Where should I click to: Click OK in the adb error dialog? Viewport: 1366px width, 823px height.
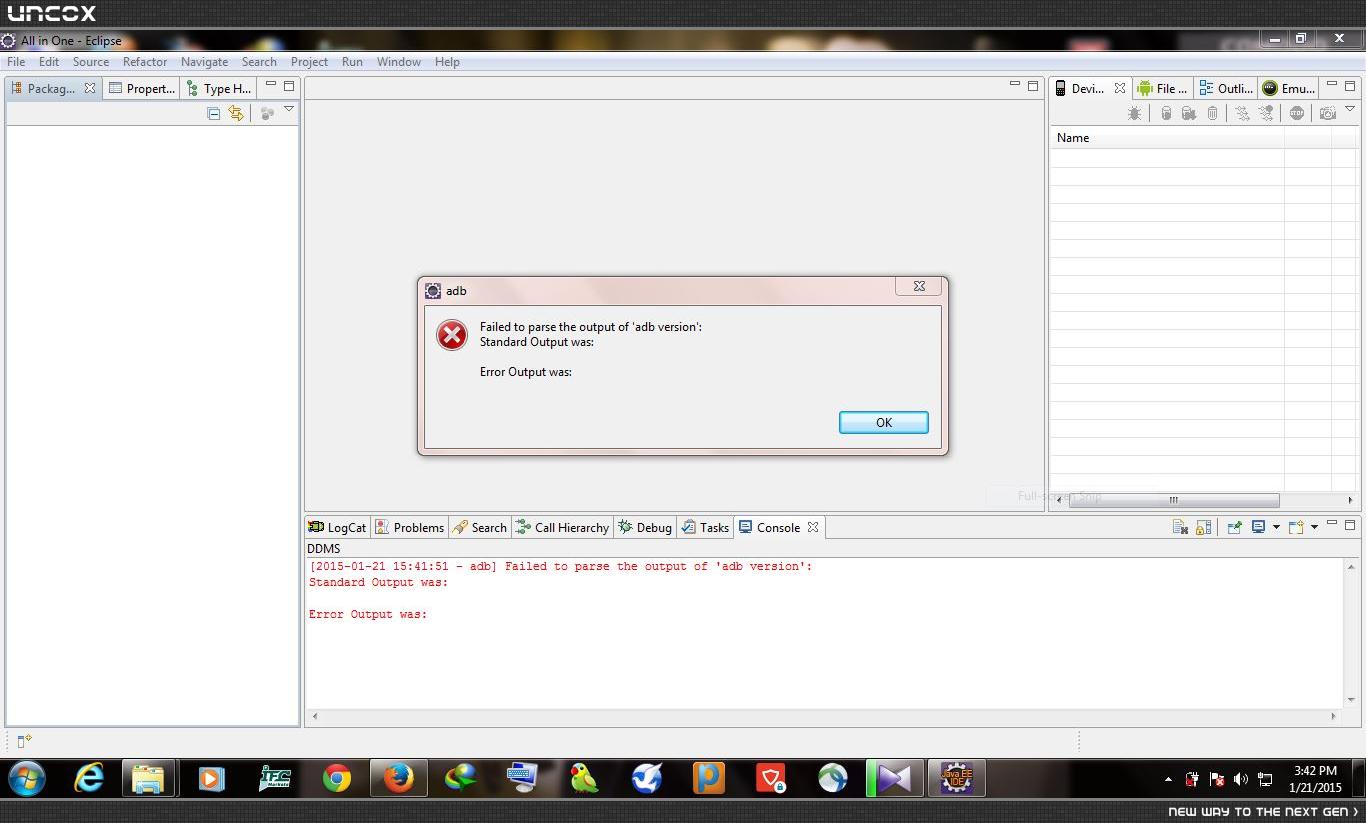(883, 422)
